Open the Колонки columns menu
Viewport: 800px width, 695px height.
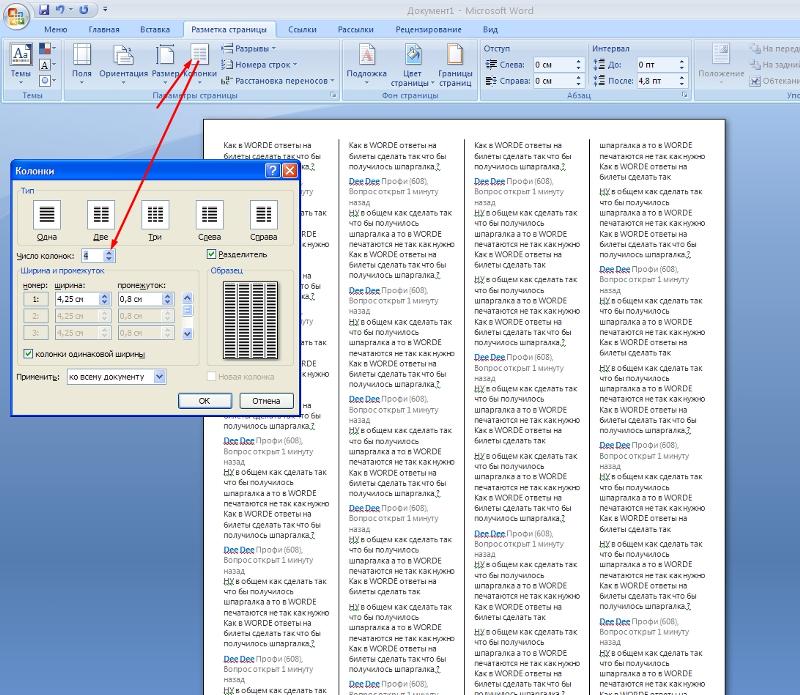point(199,63)
